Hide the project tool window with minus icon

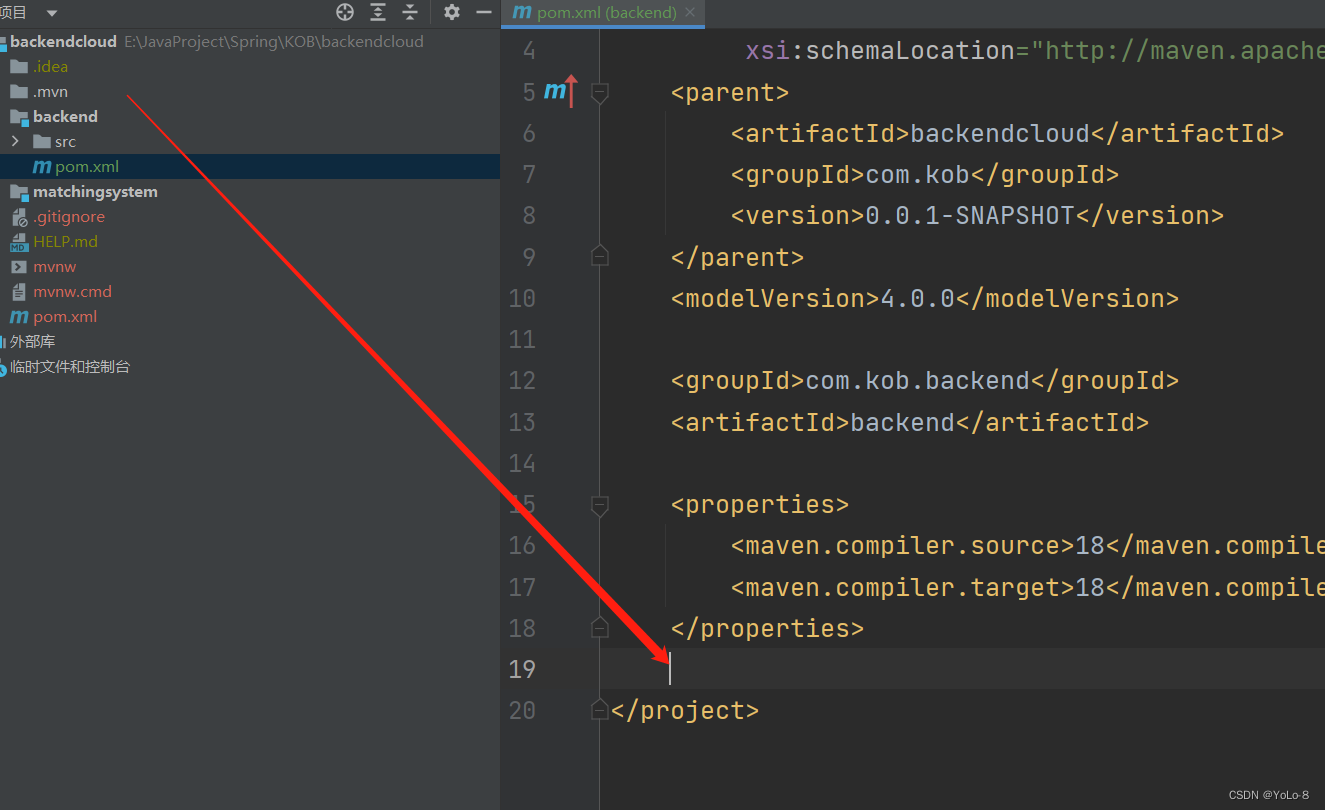coord(484,12)
